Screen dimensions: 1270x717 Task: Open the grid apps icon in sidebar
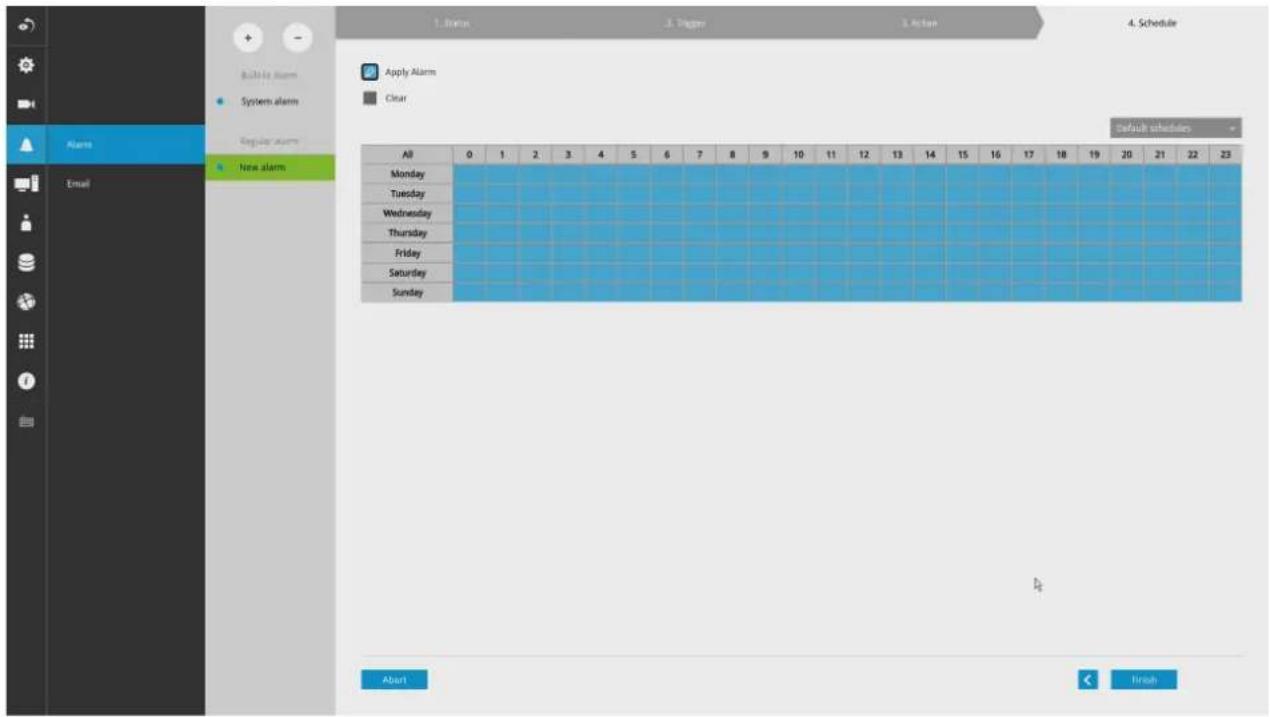point(26,342)
